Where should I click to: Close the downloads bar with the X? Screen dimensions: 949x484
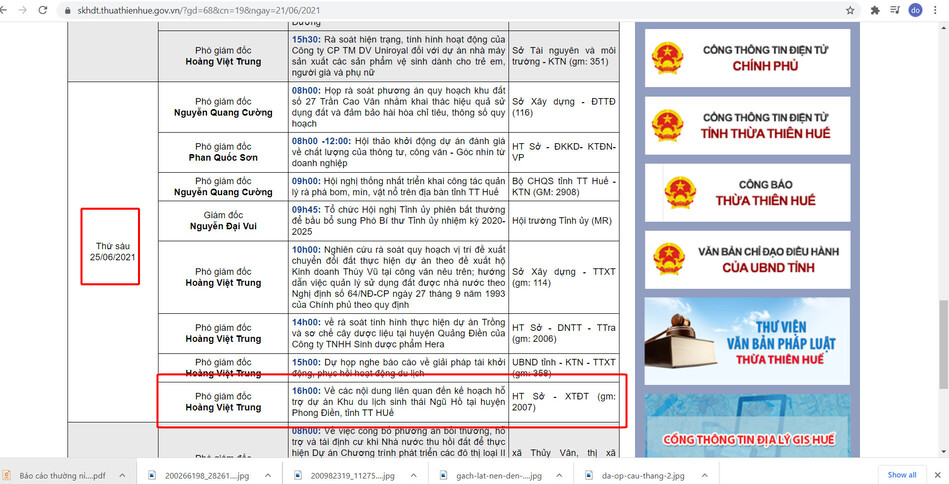939,475
